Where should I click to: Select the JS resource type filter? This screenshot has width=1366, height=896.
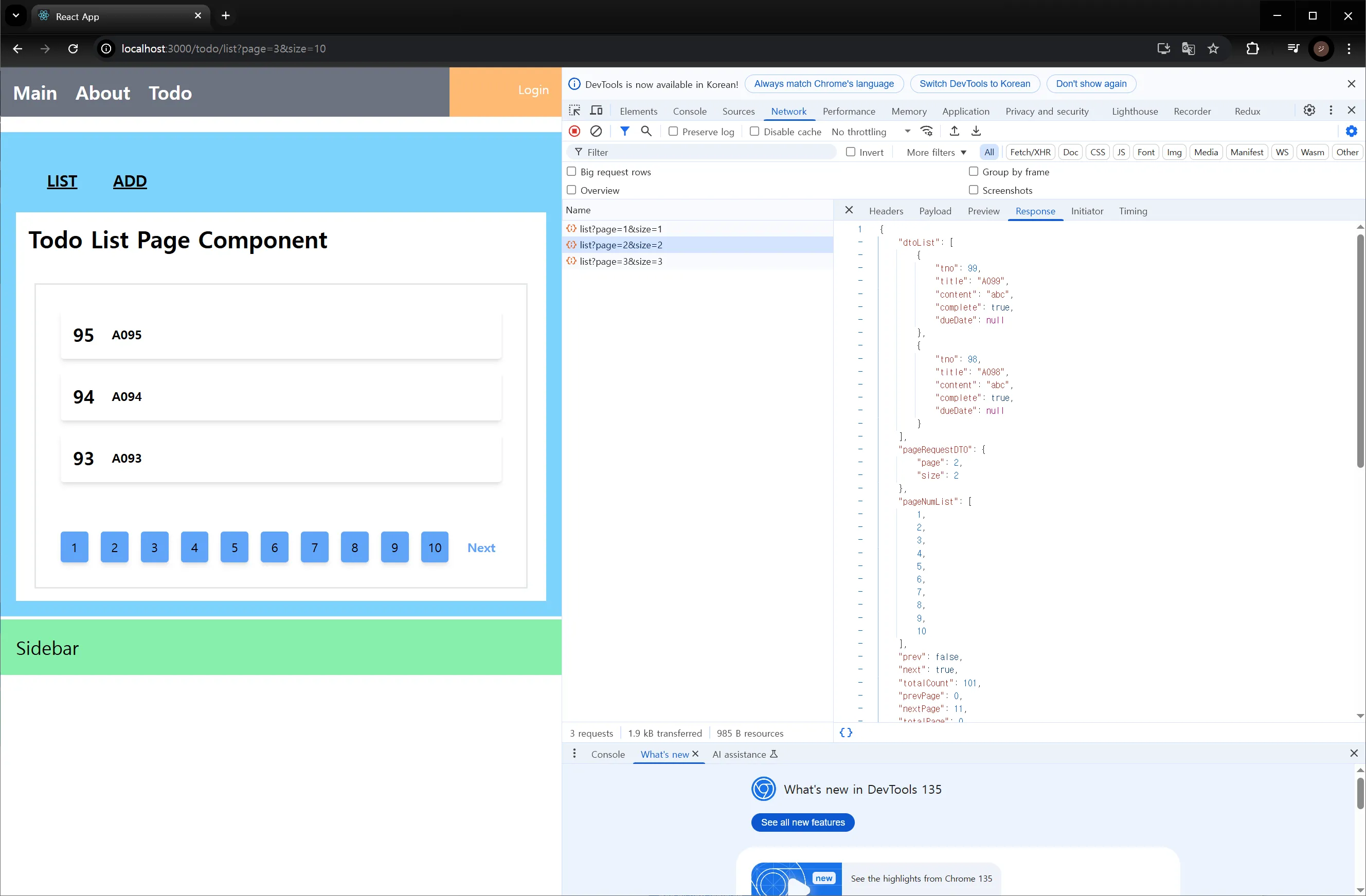pos(1121,152)
